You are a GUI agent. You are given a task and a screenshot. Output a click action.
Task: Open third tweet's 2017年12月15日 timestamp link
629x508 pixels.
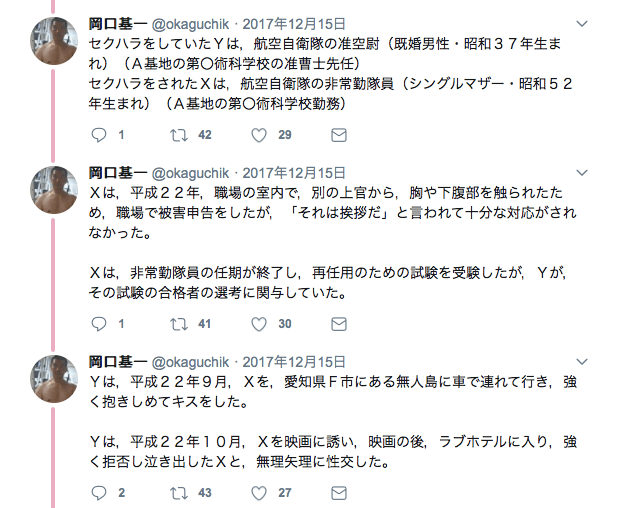coord(294,361)
